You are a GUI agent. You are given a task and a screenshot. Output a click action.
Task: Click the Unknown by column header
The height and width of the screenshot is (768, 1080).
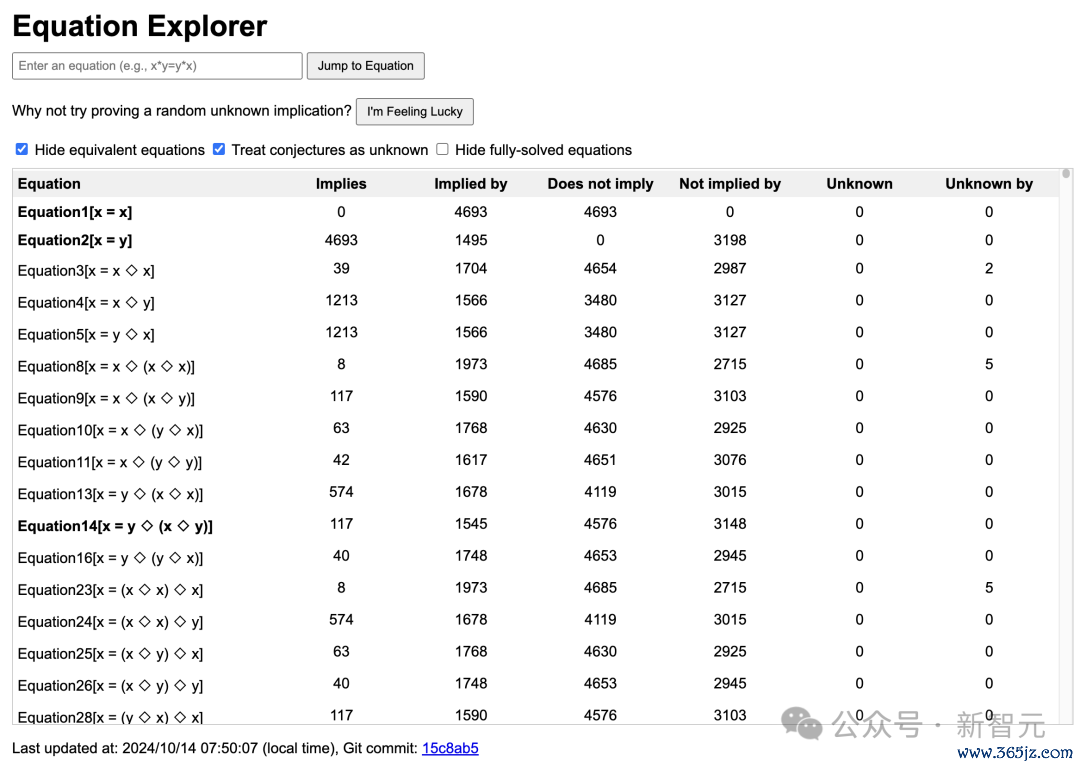[989, 184]
